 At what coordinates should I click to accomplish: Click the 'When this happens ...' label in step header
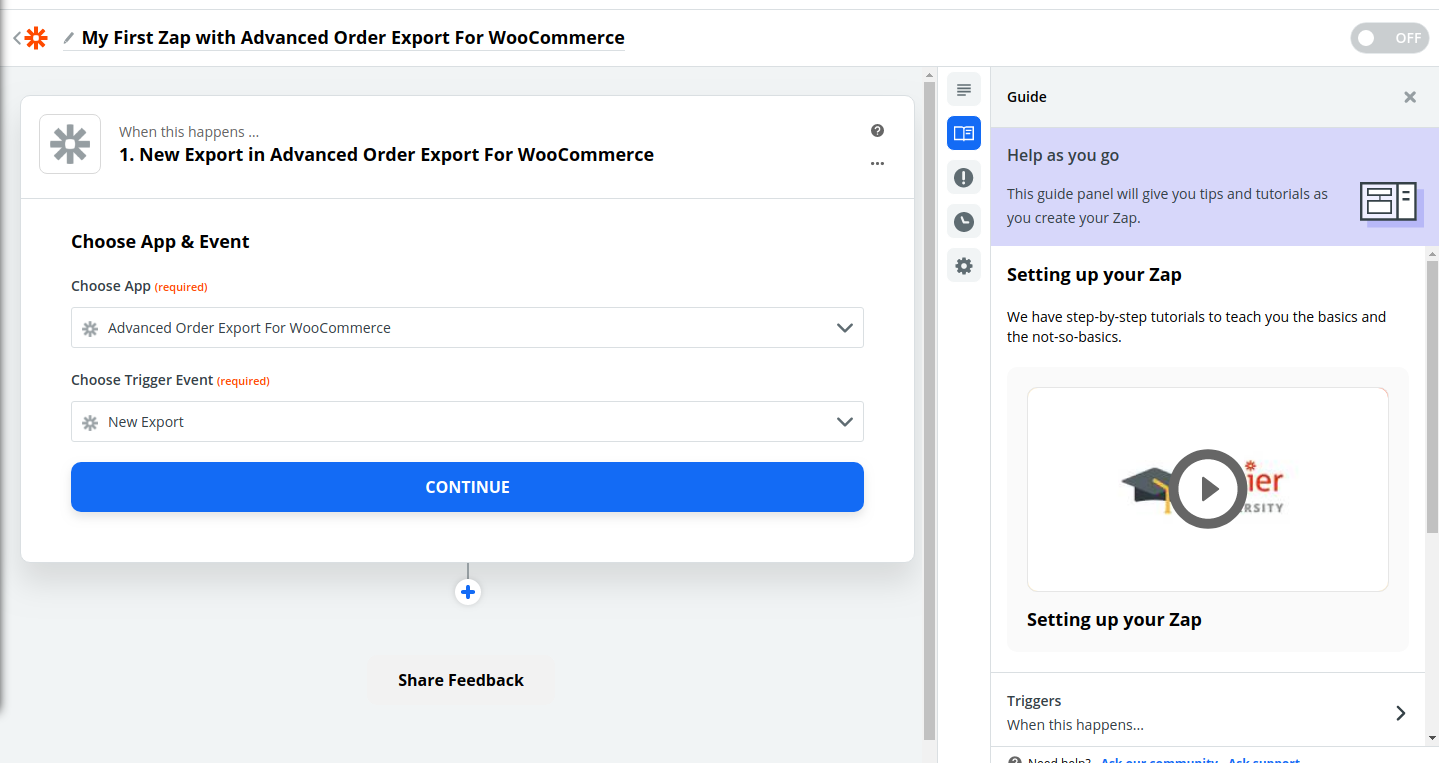pos(189,132)
